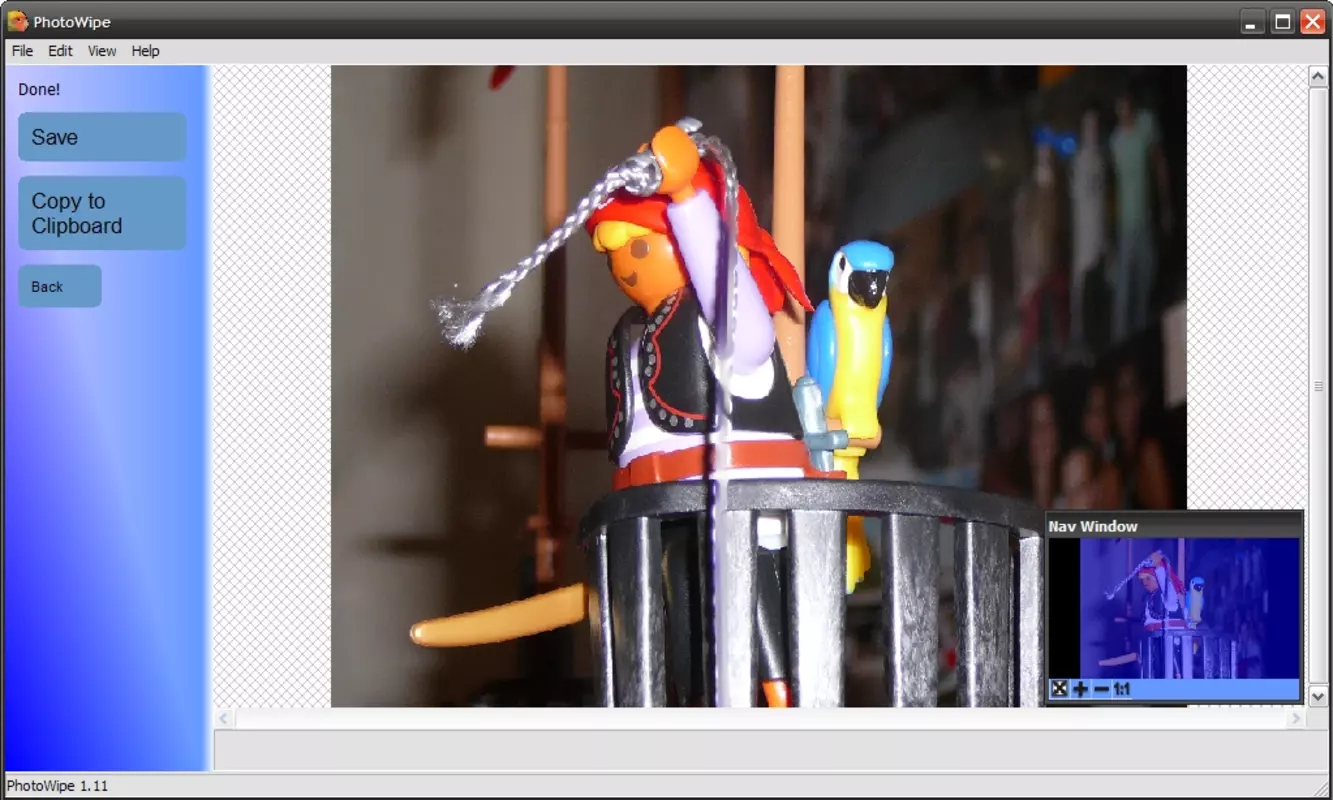Click the vertical scrollbar thumb

[1318, 386]
